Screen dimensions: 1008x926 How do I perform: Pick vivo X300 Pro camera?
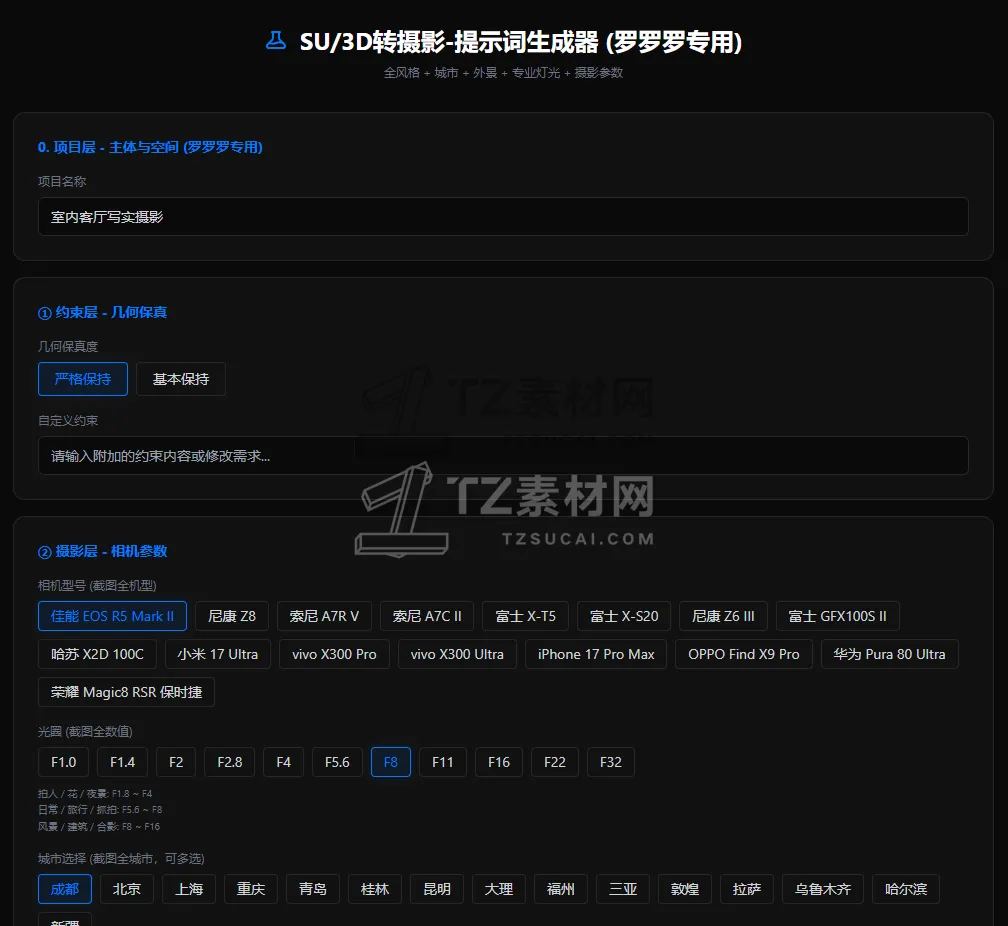[x=334, y=654]
